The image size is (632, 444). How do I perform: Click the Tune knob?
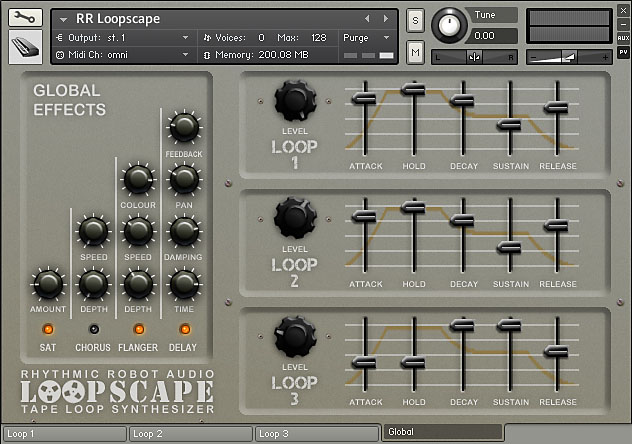click(449, 25)
